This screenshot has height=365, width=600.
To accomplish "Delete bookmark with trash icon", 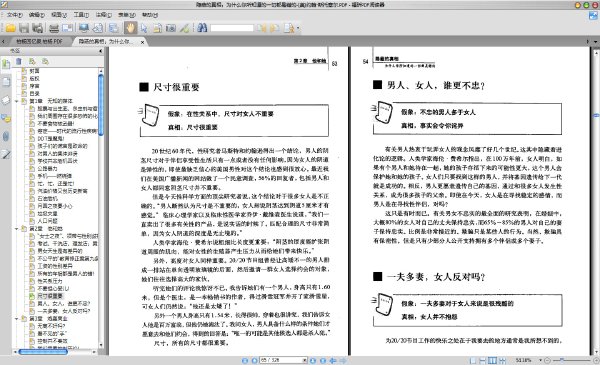I will click(19, 61).
